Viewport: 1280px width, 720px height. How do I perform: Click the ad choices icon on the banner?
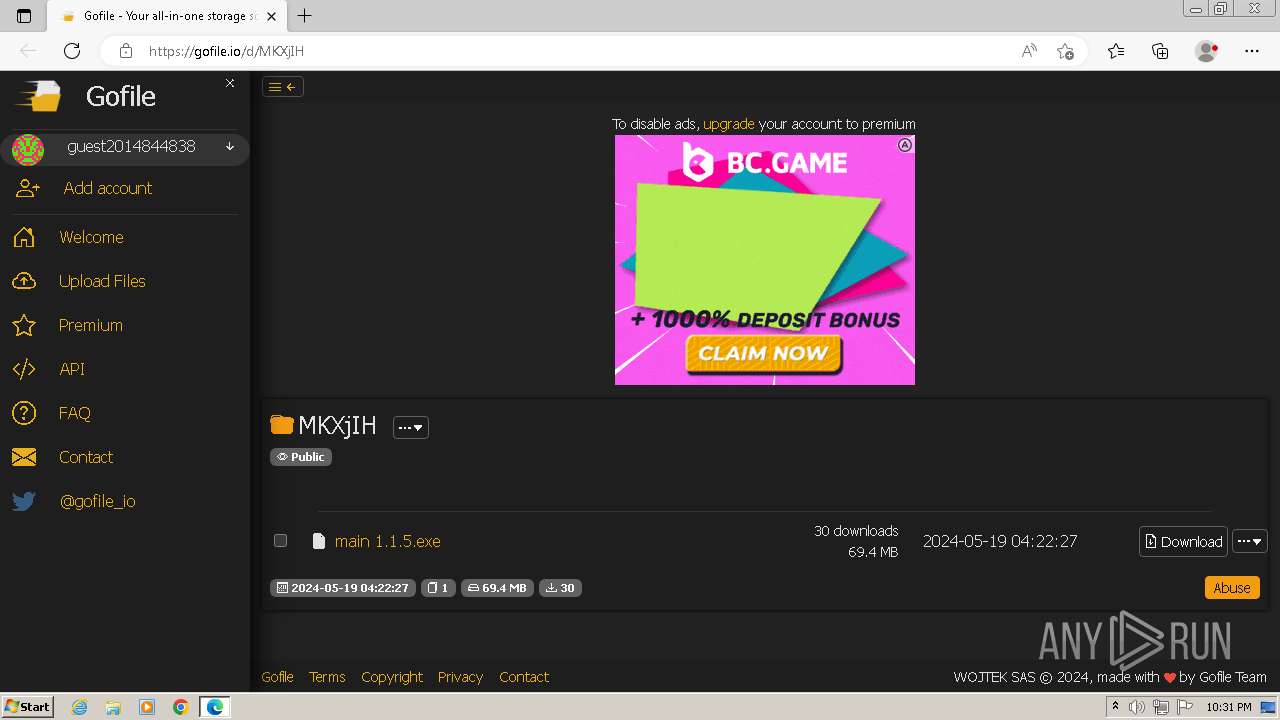coord(905,145)
